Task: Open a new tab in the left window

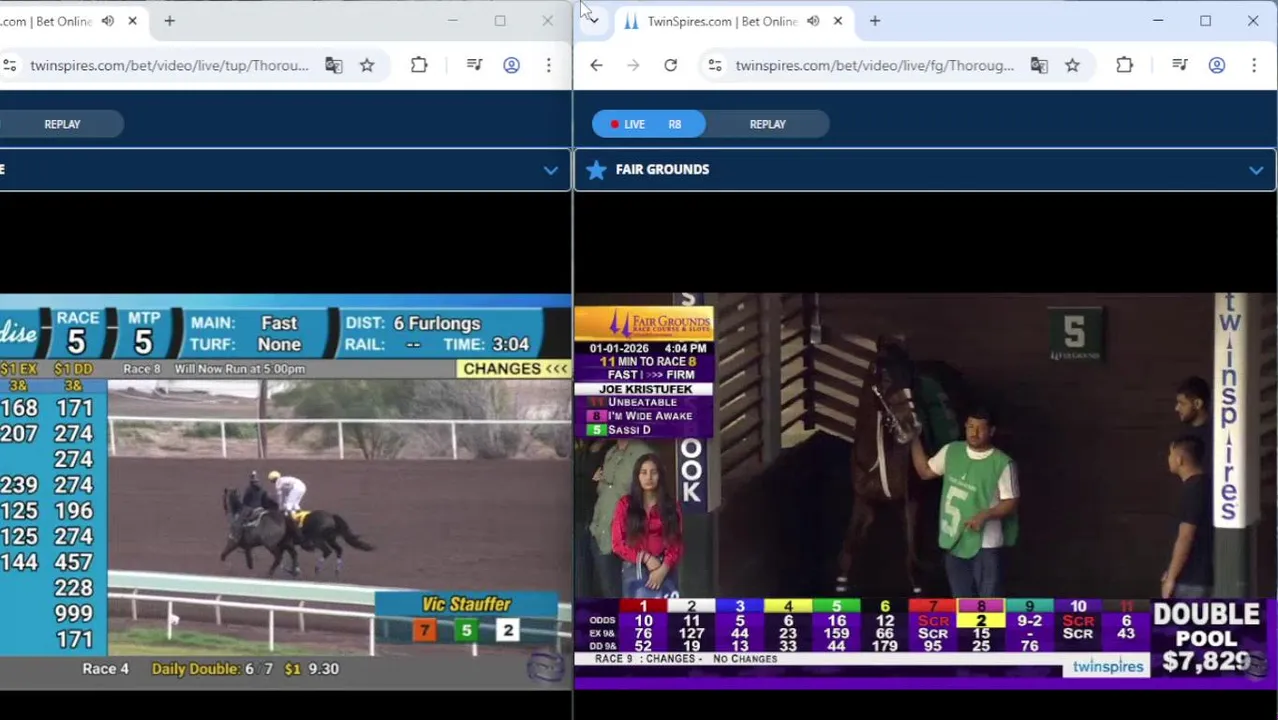Action: click(x=169, y=21)
